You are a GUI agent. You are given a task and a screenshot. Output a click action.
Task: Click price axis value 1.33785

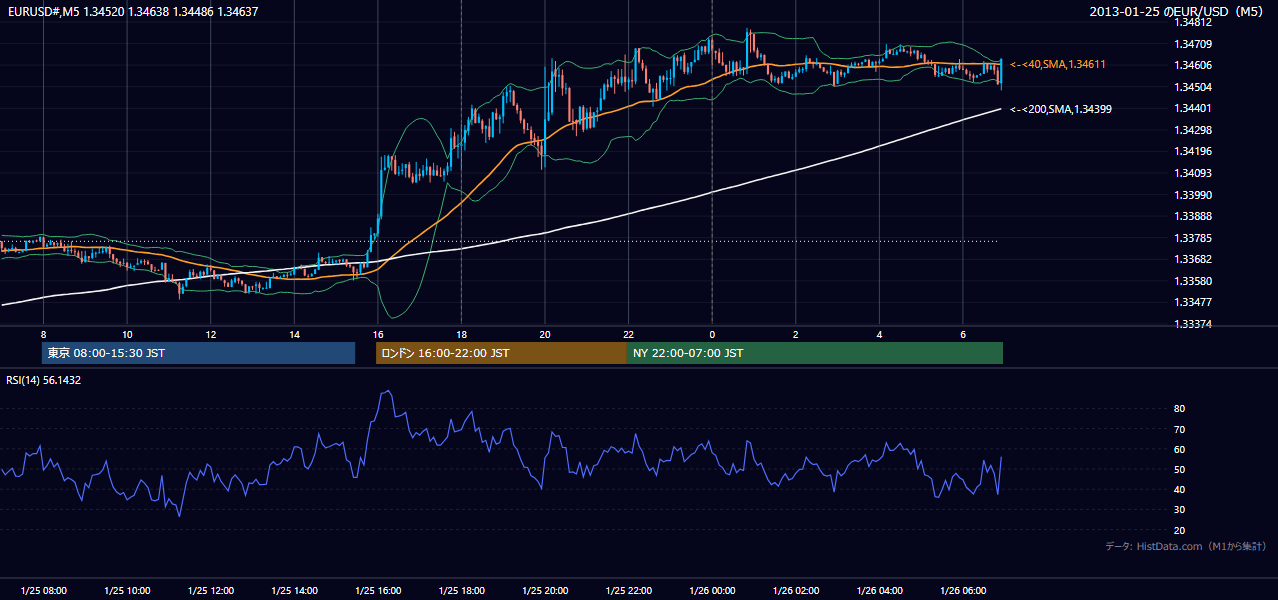tap(1194, 238)
